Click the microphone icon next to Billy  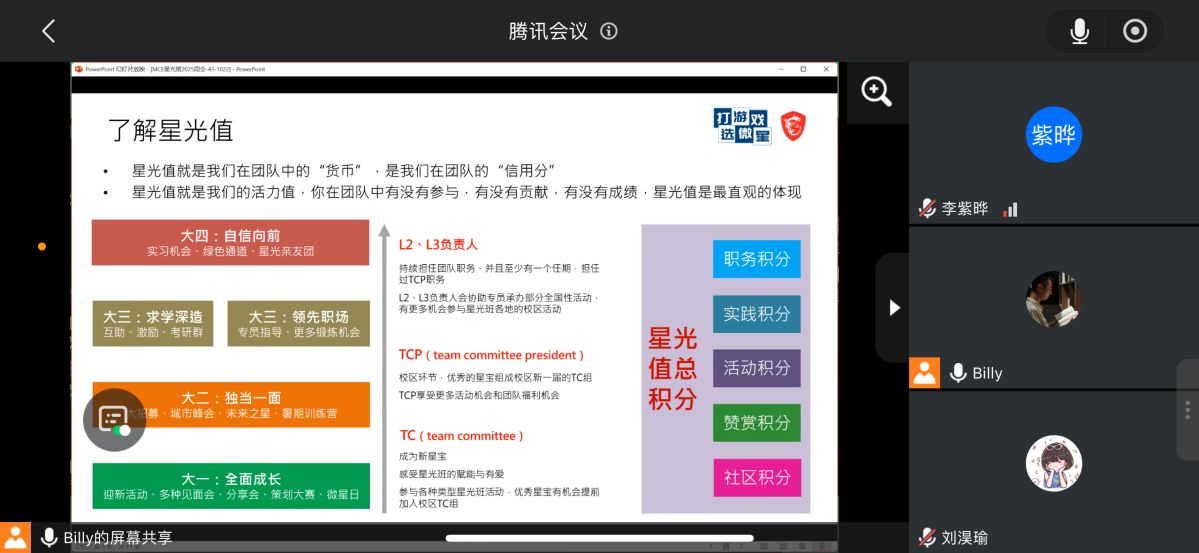[958, 373]
